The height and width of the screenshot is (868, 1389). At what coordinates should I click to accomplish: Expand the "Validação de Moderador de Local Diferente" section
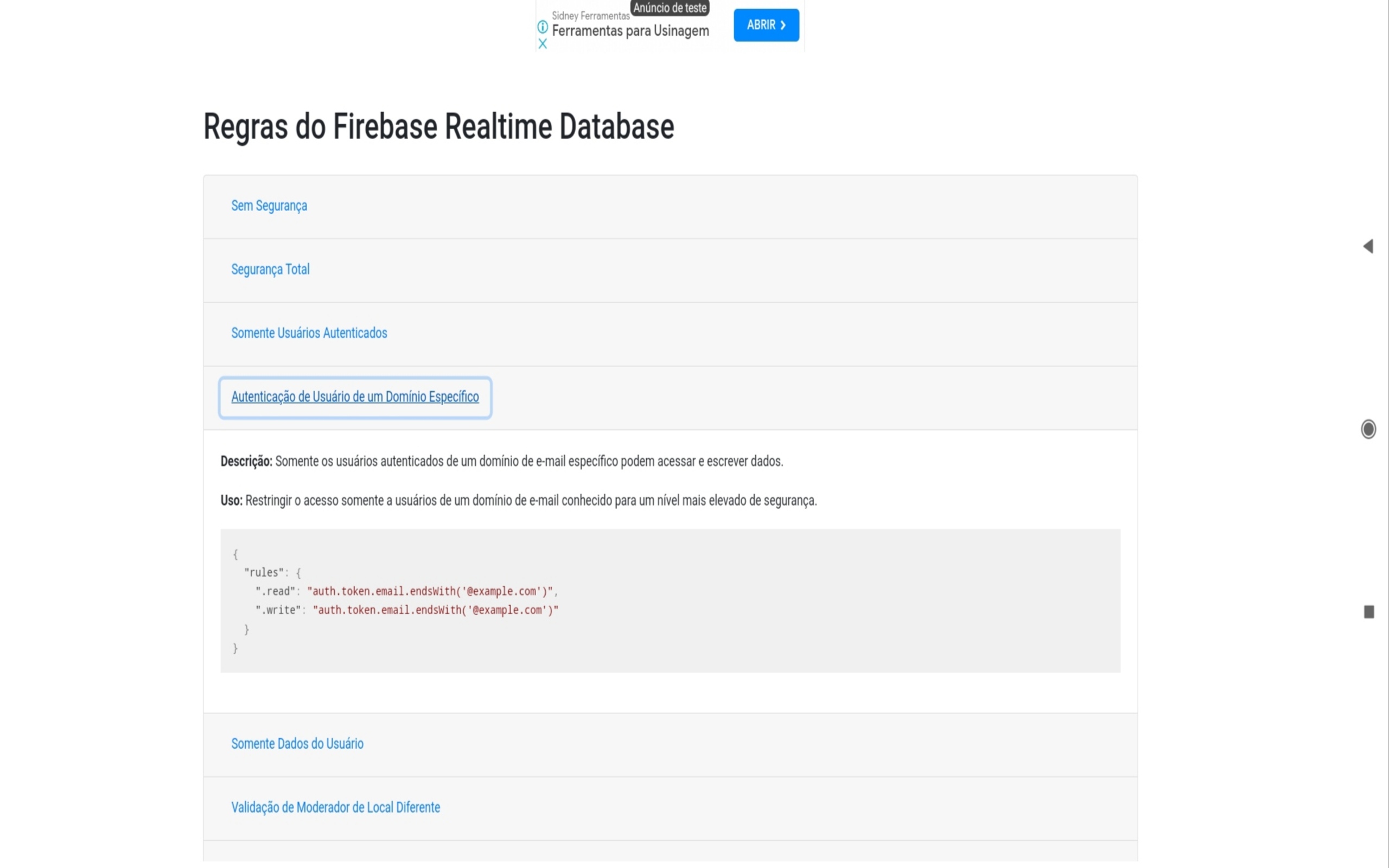coord(335,807)
